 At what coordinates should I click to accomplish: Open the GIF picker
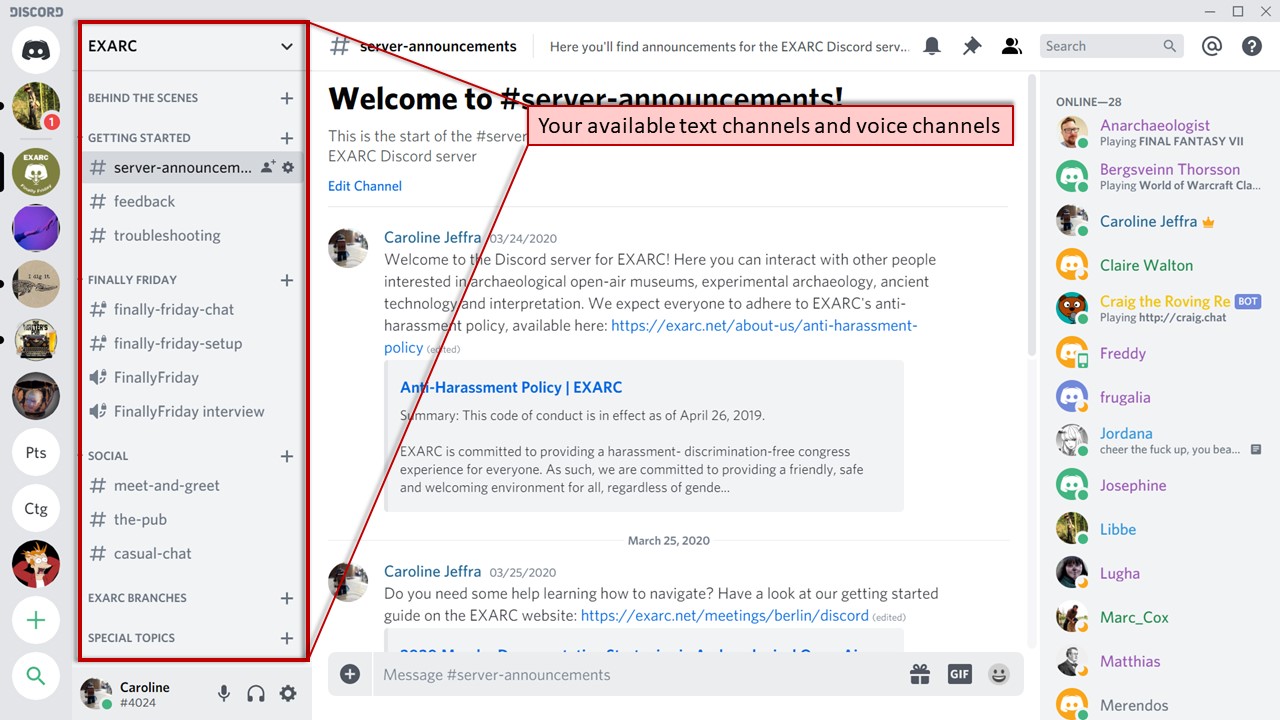point(959,674)
